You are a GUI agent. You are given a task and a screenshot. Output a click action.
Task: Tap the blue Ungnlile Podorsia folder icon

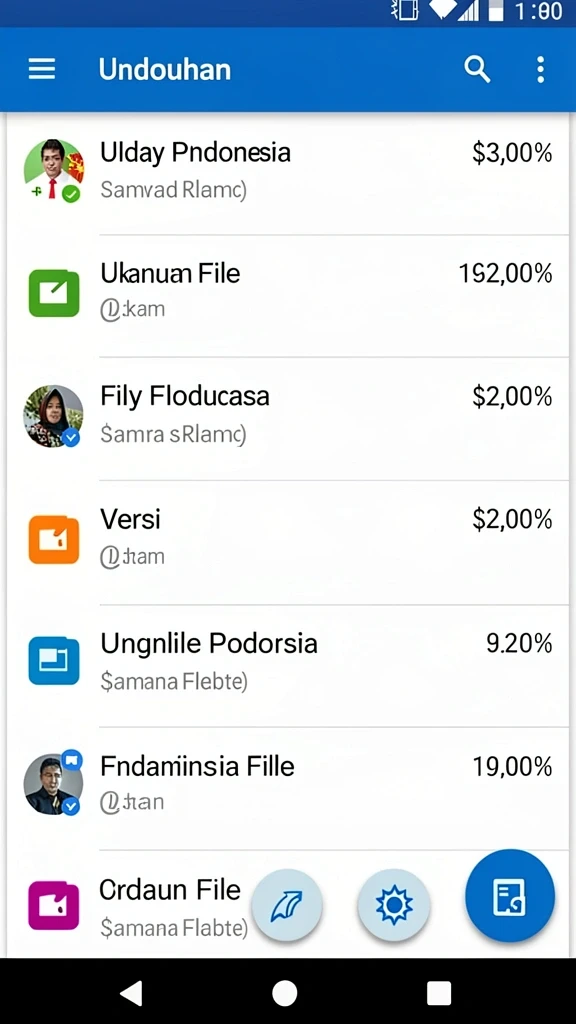[x=54, y=661]
